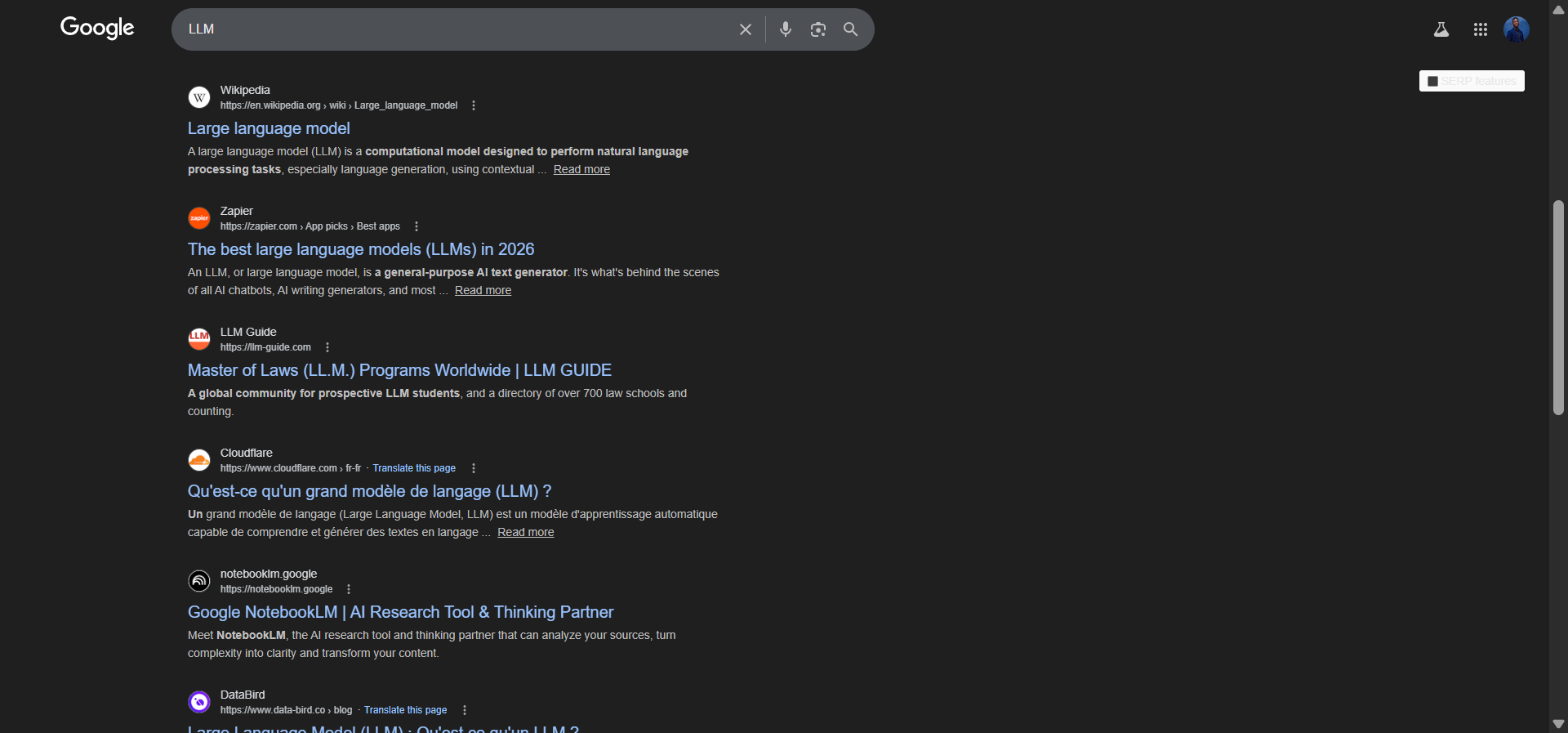The image size is (1568, 733).
Task: Click the https://notebooklm.google URL text
Action: [x=276, y=589]
